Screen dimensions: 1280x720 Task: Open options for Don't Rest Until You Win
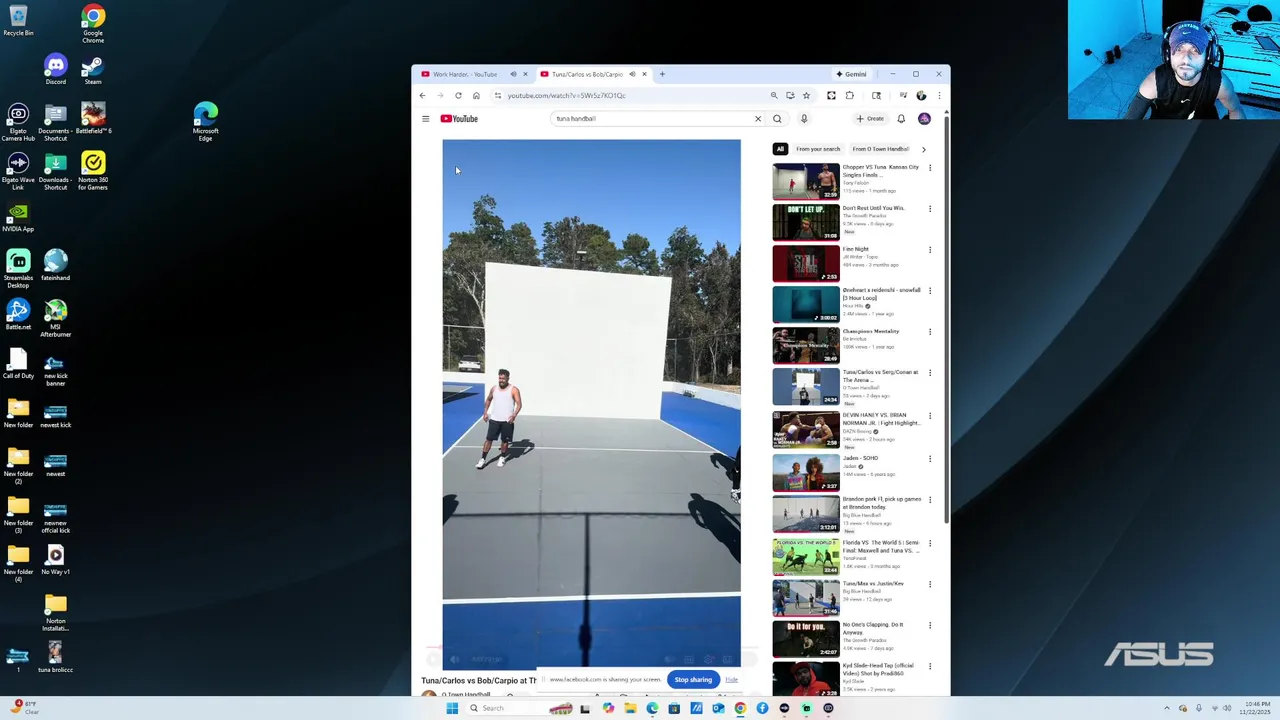tap(930, 209)
